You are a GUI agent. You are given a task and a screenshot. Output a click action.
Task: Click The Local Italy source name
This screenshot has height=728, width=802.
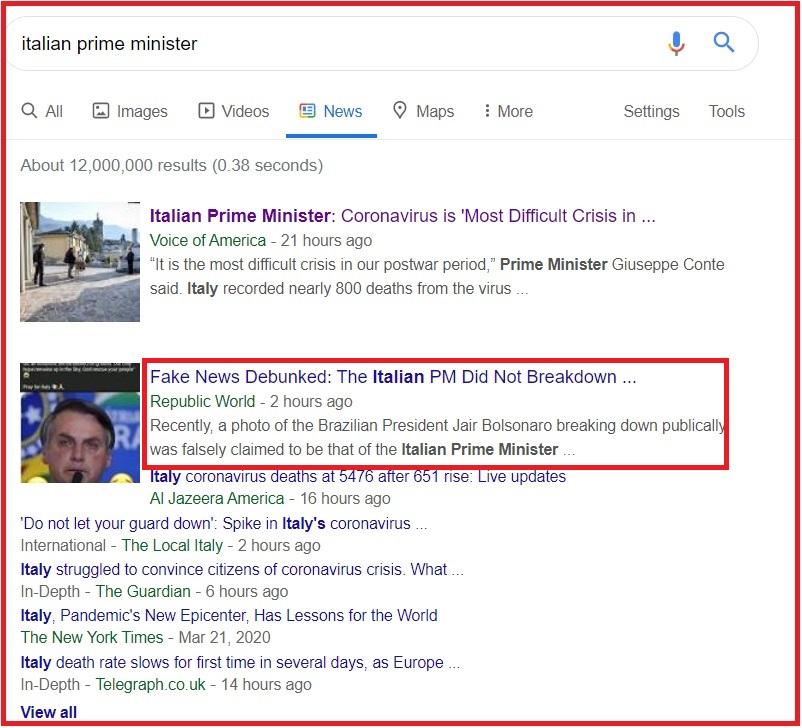click(172, 545)
